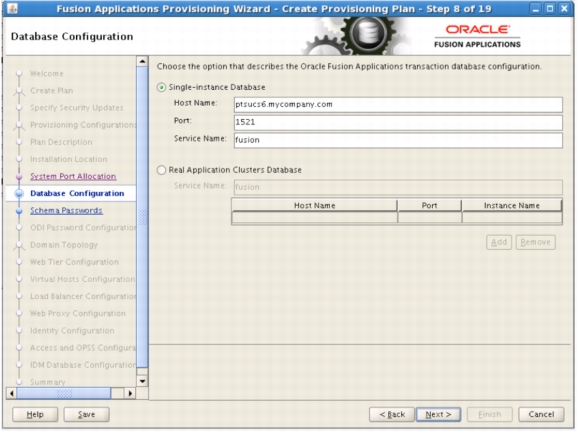The width and height of the screenshot is (578, 433).
Task: Click the window system menu icon
Action: [x=12, y=8]
